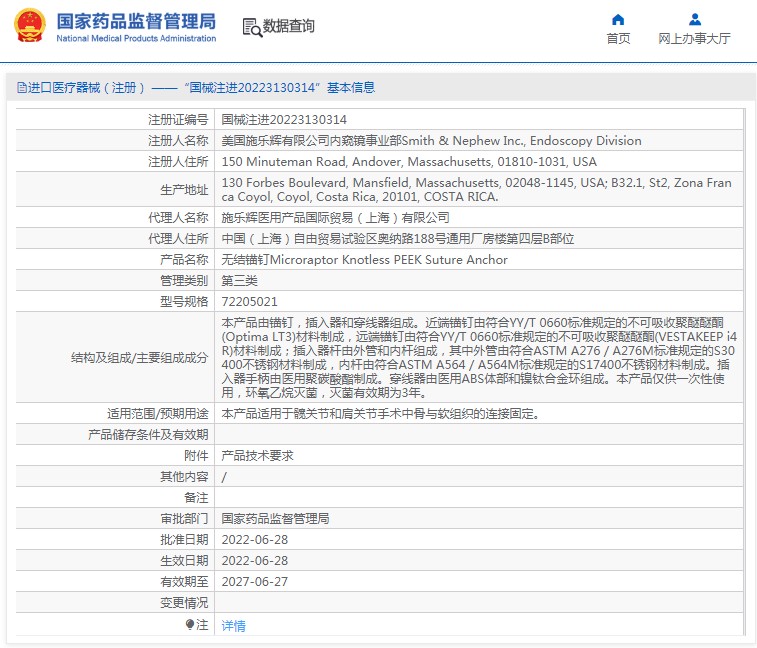The width and height of the screenshot is (757, 648).
Task: Click the 注册证编号 row label
Action: [178, 119]
